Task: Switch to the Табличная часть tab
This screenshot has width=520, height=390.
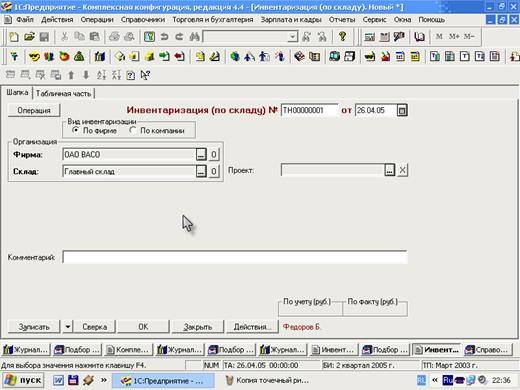Action: pos(63,94)
